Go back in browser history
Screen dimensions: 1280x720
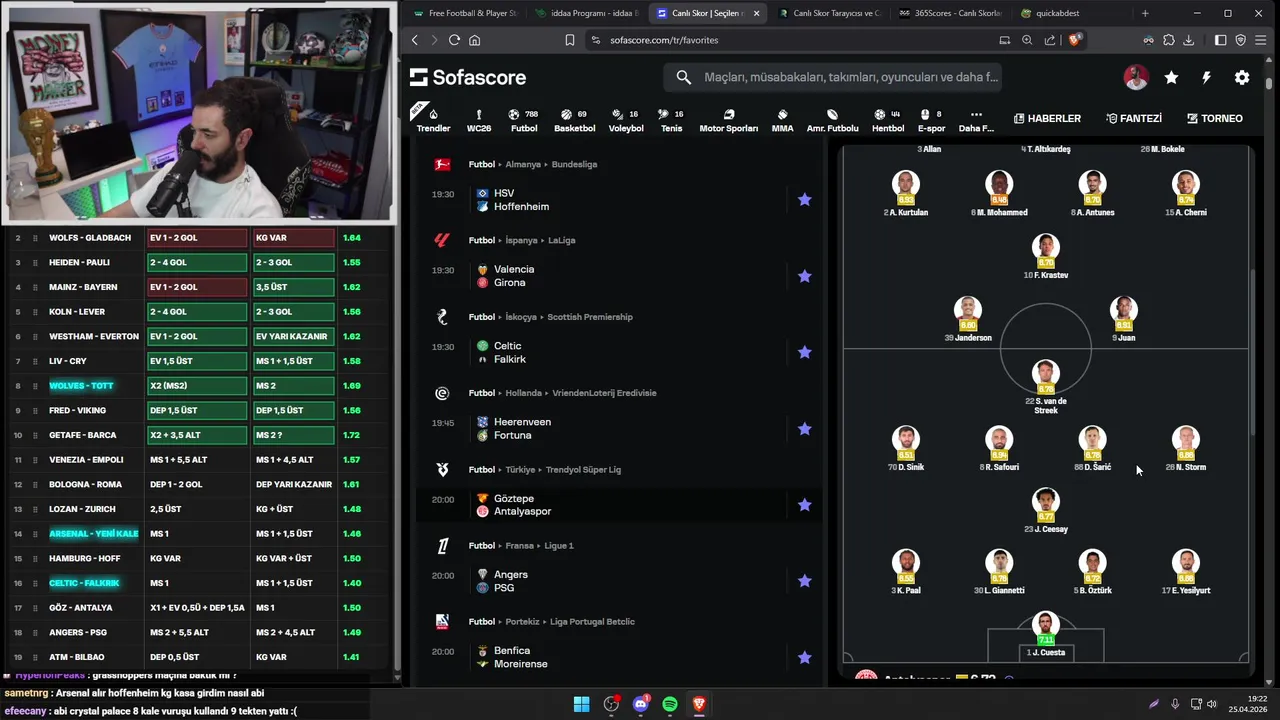pyautogui.click(x=415, y=40)
